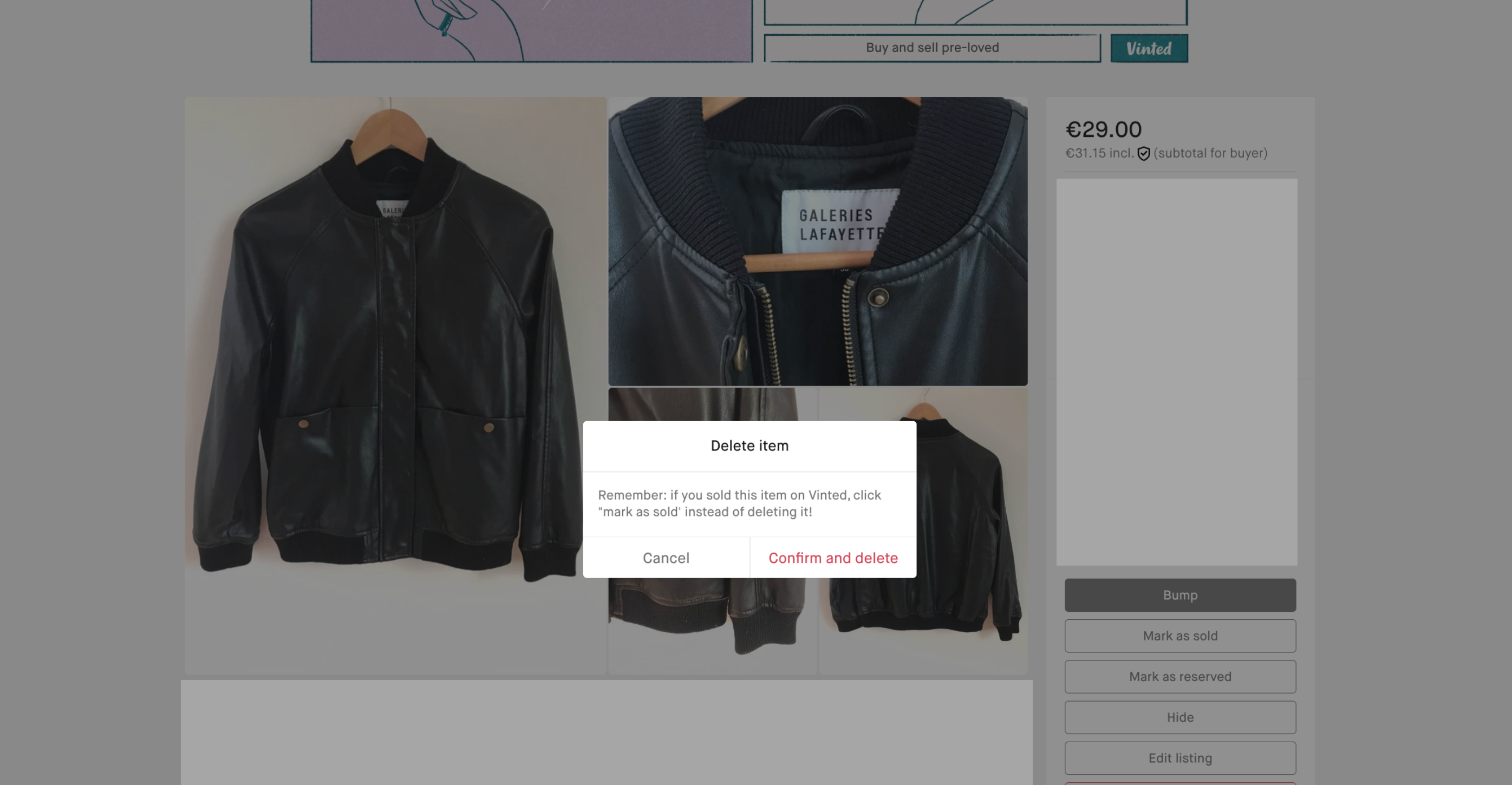Click Confirm and delete to remove listing
This screenshot has height=785, width=1512.
pos(833,557)
